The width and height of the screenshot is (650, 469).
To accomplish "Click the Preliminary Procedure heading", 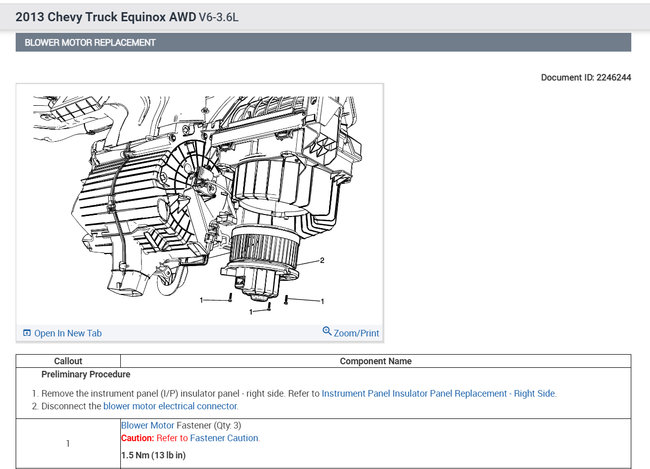I will (x=85, y=375).
